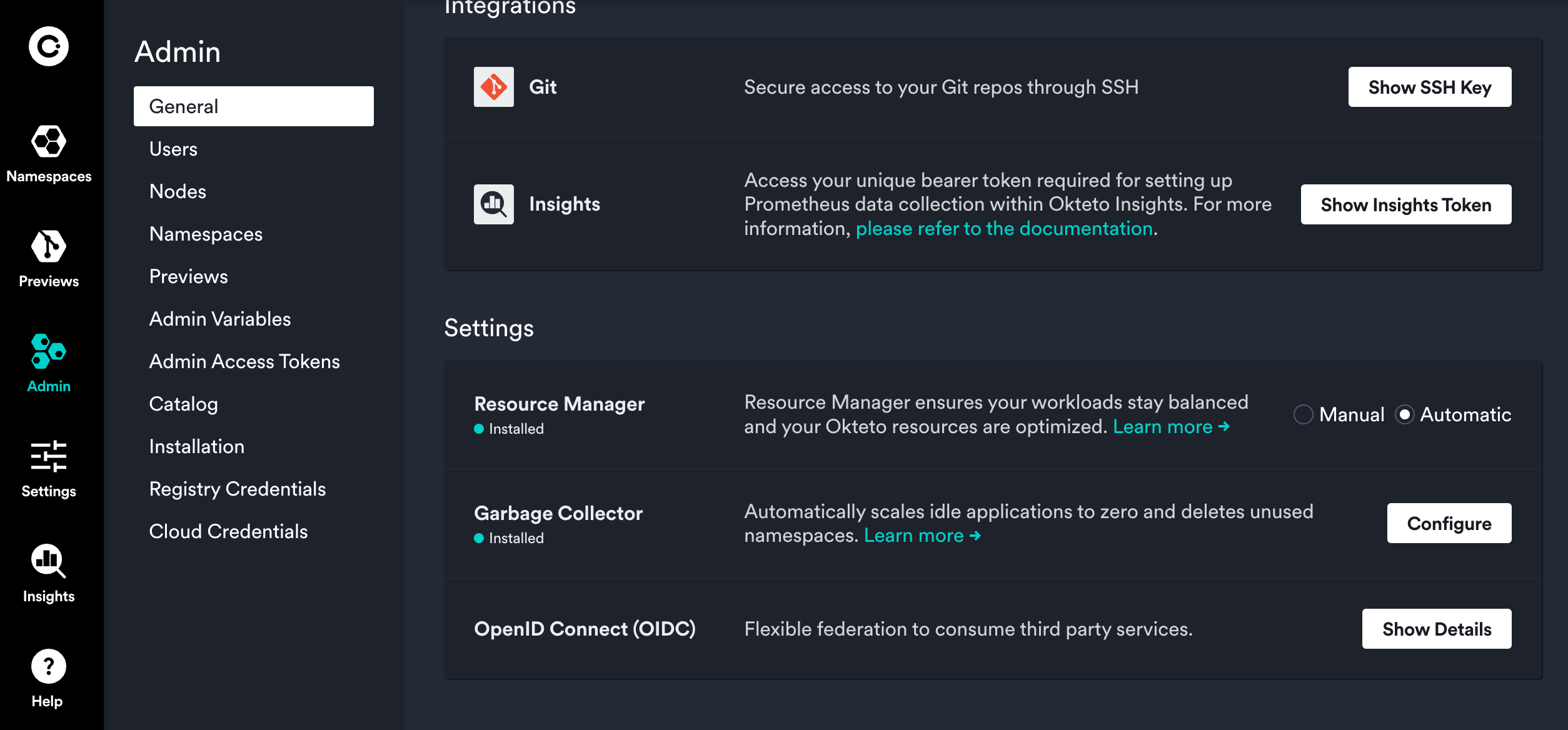Click the Git integration name
Viewport: 1568px width, 730px height.
(543, 87)
